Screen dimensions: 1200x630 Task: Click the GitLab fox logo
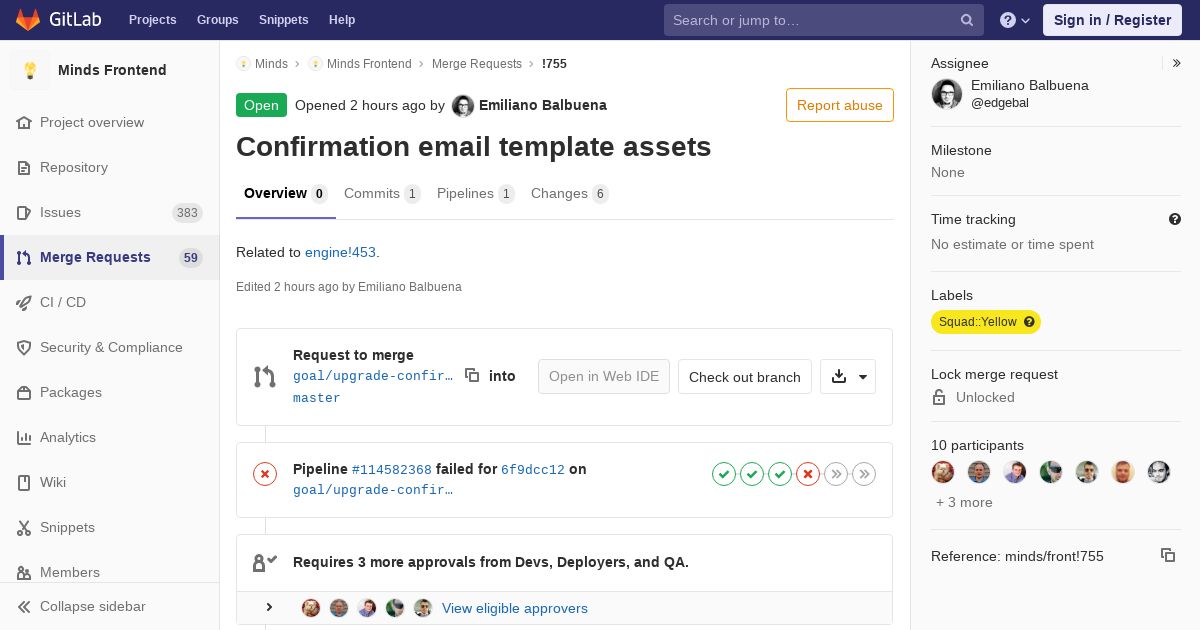(28, 20)
